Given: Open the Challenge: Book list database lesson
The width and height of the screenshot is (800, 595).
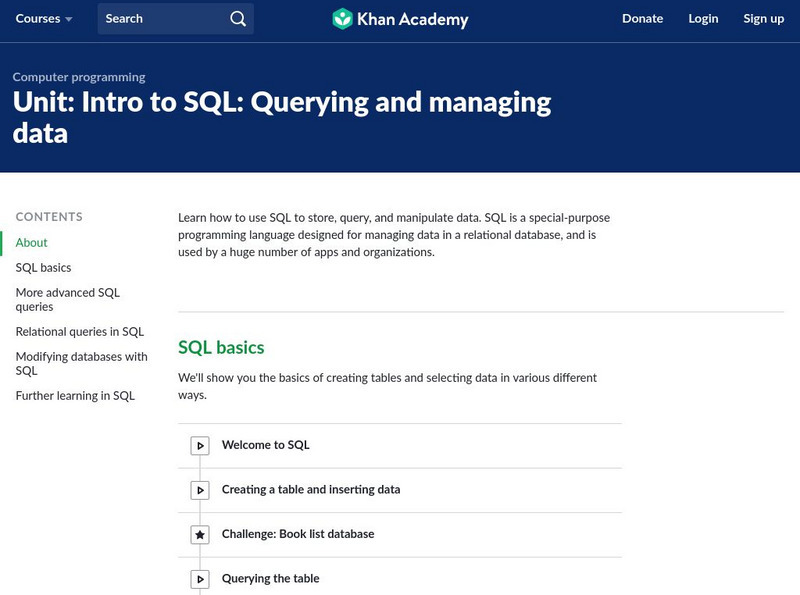Looking at the screenshot, I should [x=298, y=534].
